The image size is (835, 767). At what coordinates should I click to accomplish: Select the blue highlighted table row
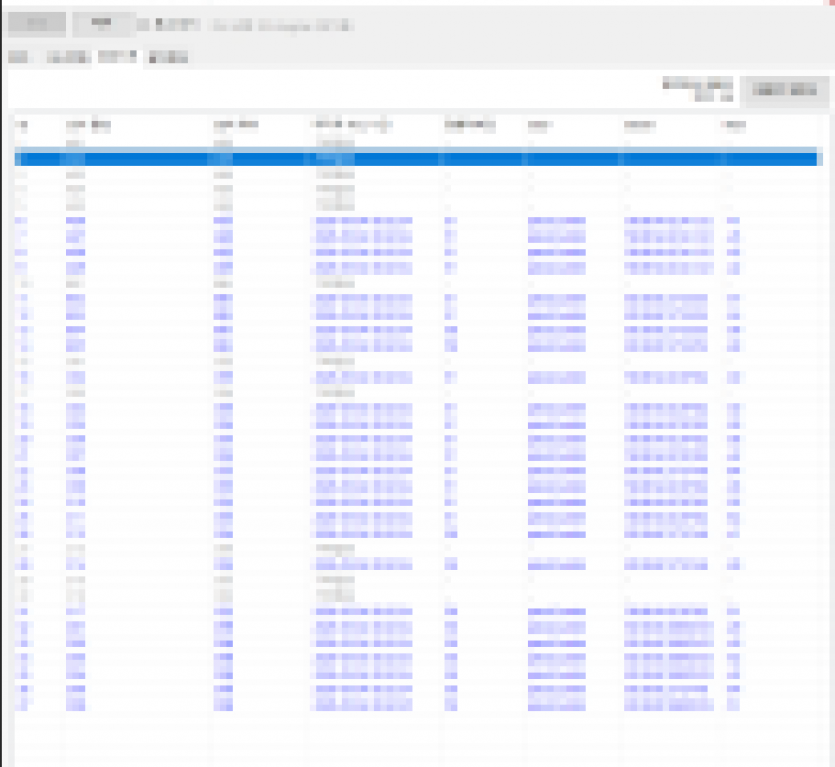[418, 159]
